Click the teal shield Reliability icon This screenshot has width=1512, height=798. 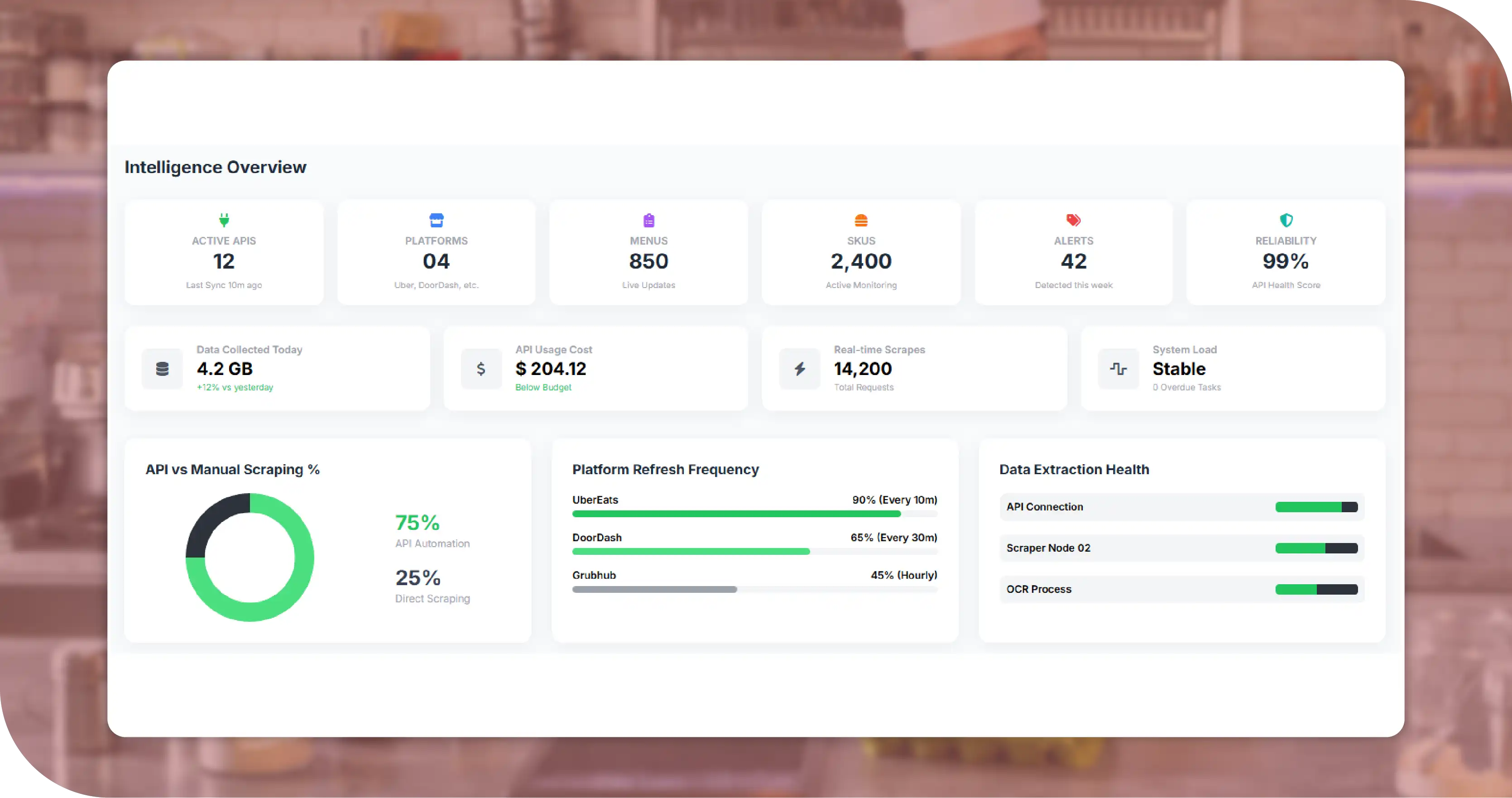(1286, 220)
